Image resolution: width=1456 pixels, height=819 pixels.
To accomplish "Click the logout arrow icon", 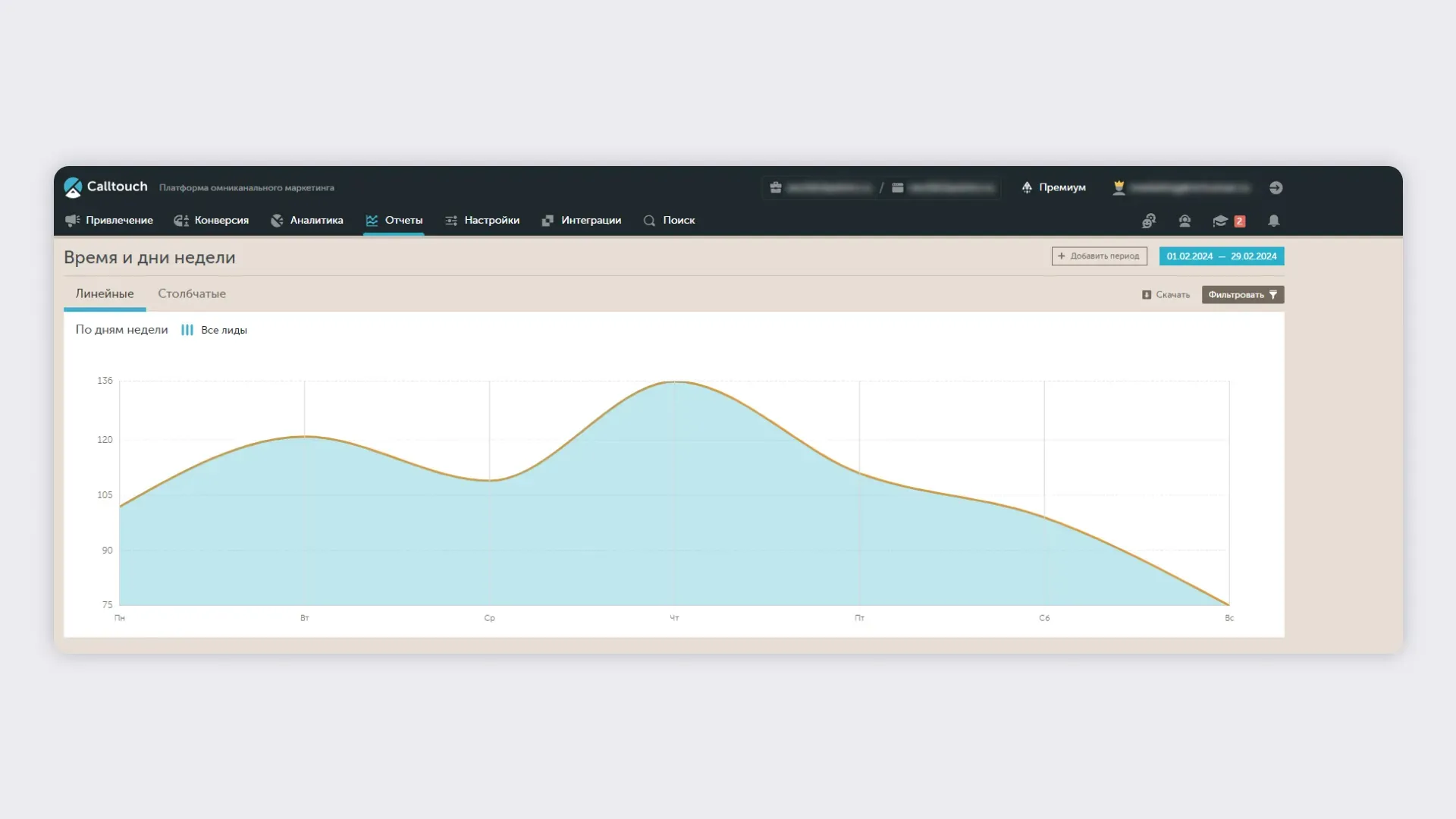I will (1276, 187).
